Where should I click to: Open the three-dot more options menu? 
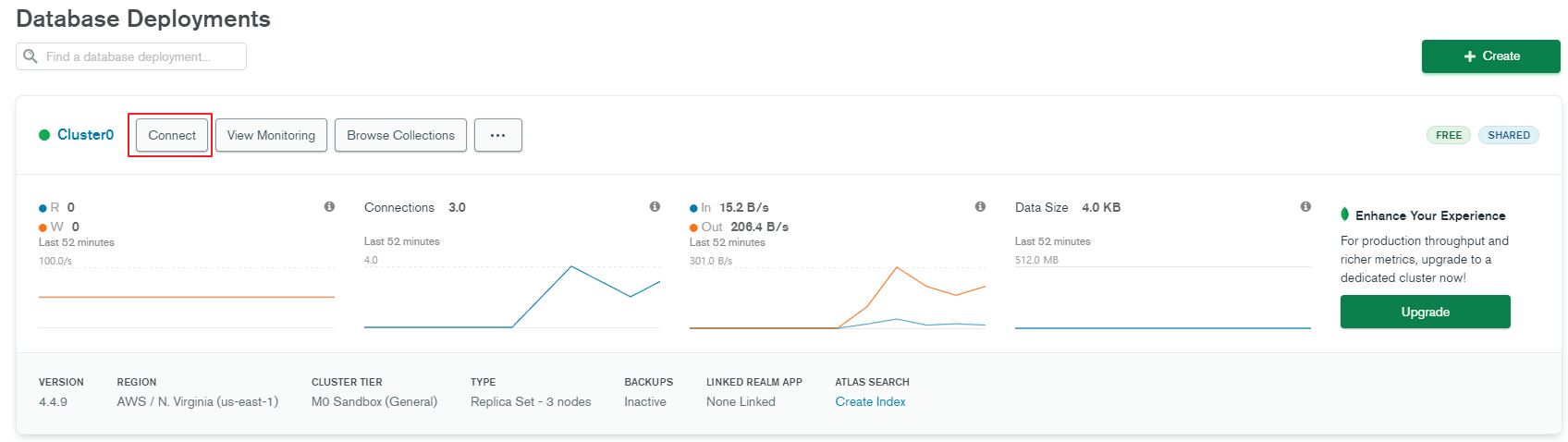498,135
